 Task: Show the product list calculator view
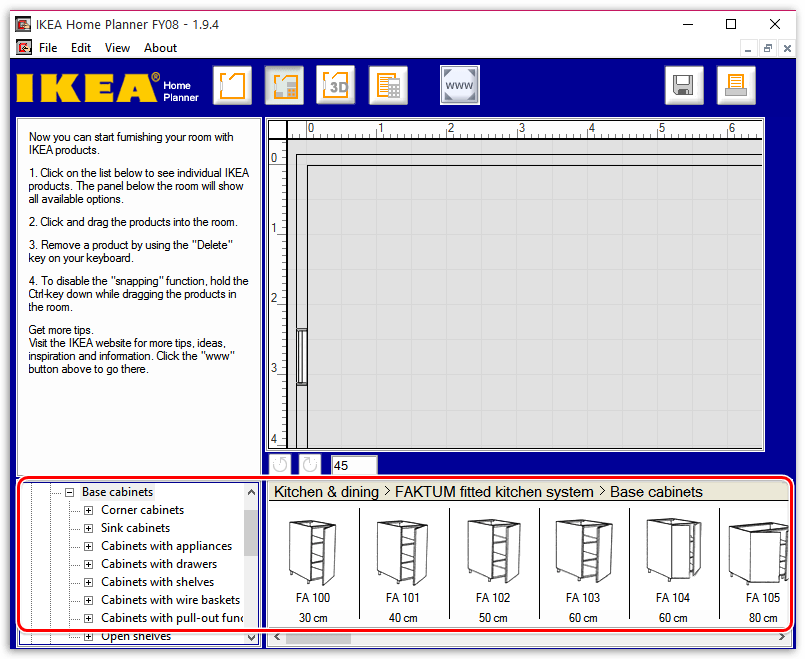[x=388, y=85]
